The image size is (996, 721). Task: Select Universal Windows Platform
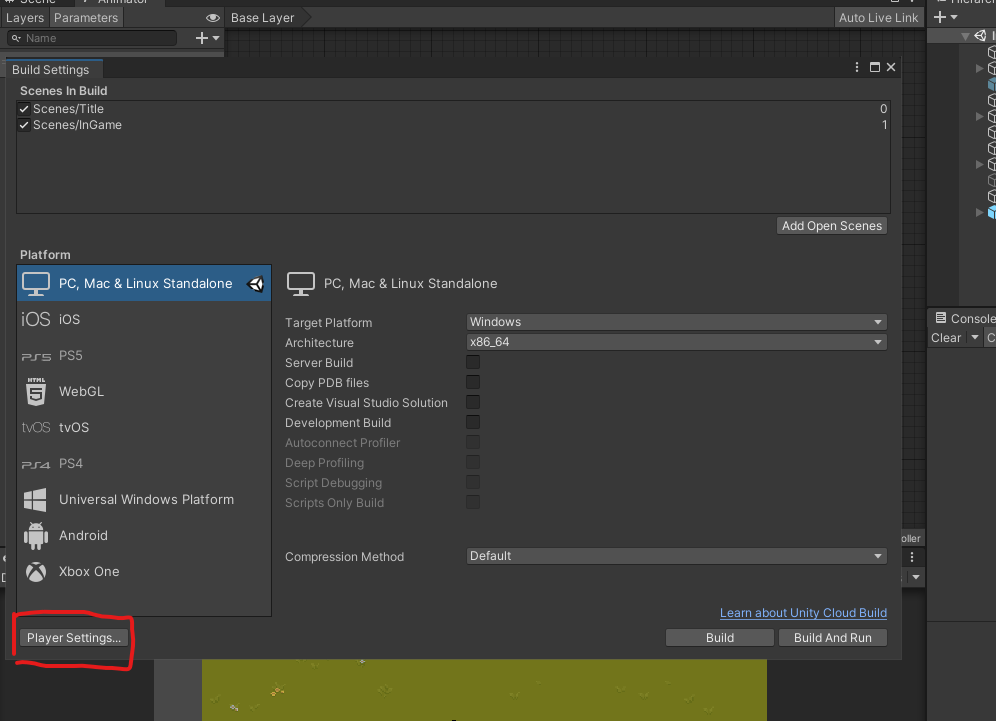click(144, 499)
